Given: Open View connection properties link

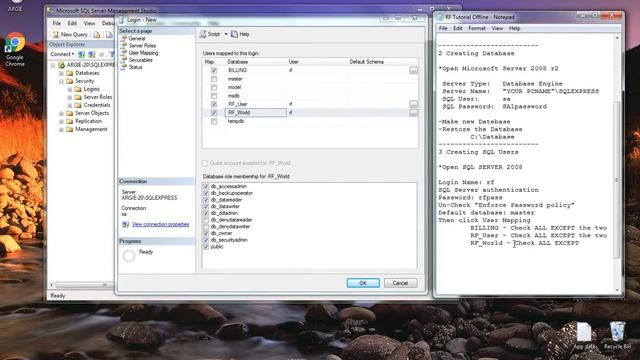Looking at the screenshot, I should [160, 224].
